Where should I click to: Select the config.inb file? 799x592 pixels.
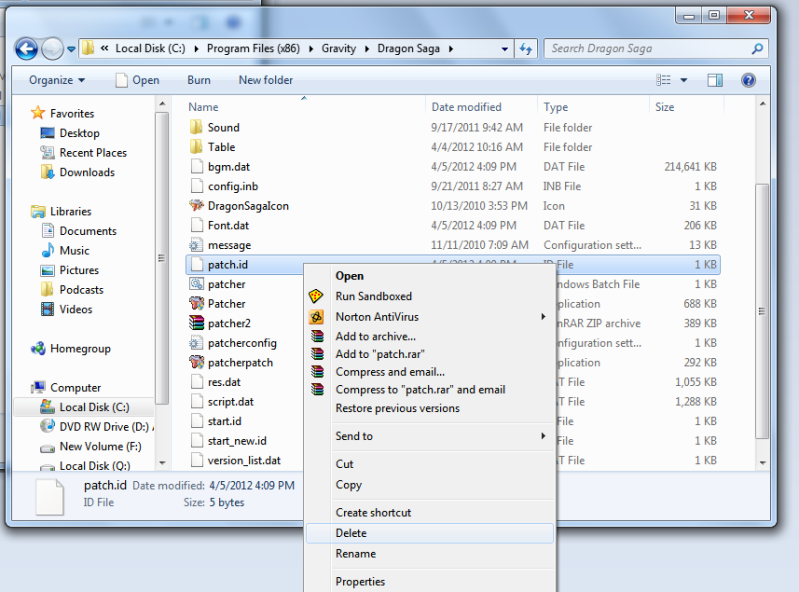[224, 186]
